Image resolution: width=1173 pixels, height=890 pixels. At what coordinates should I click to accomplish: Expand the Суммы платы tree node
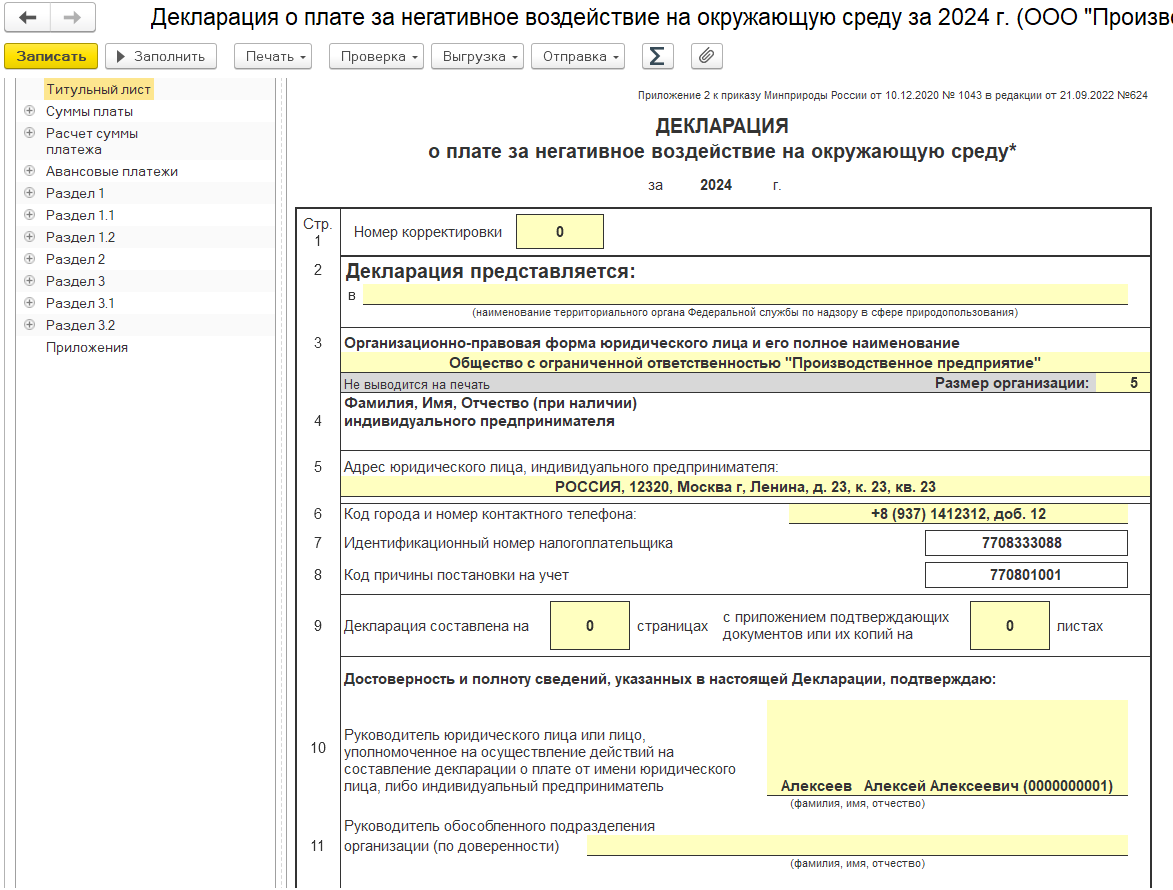(29, 112)
